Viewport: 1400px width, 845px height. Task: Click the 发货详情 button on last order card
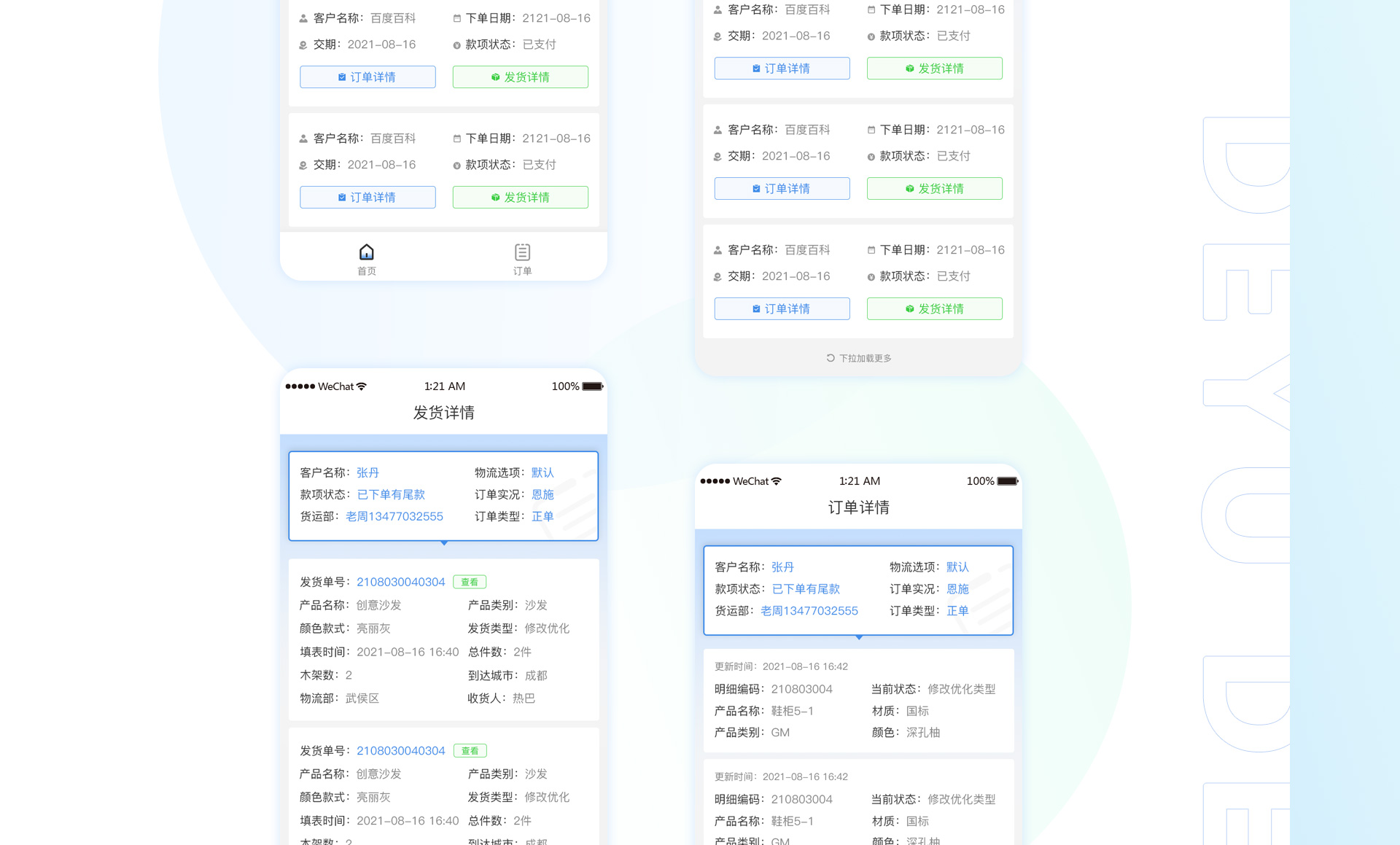[934, 308]
